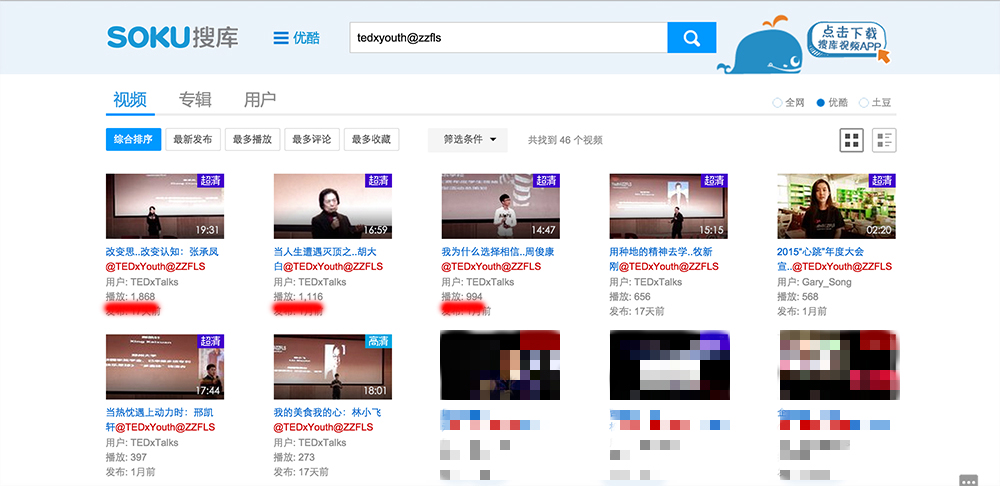This screenshot has width=1000, height=486.
Task: Click the SOKU logo
Action: pyautogui.click(x=172, y=38)
